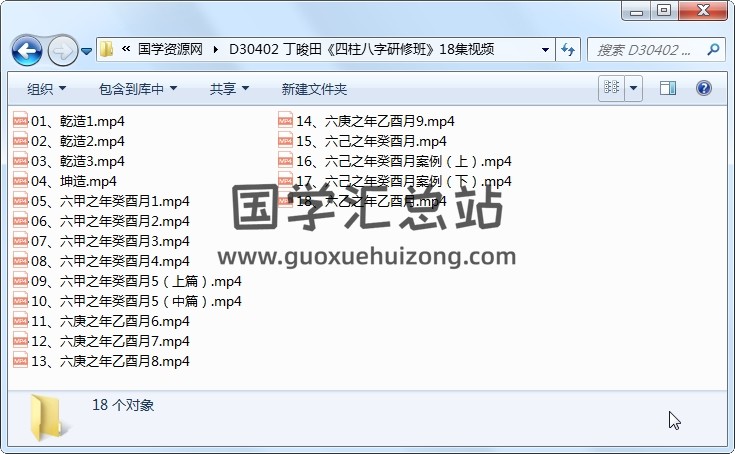Open the more view options dropdown arrow
This screenshot has width=735, height=454.
click(633, 88)
